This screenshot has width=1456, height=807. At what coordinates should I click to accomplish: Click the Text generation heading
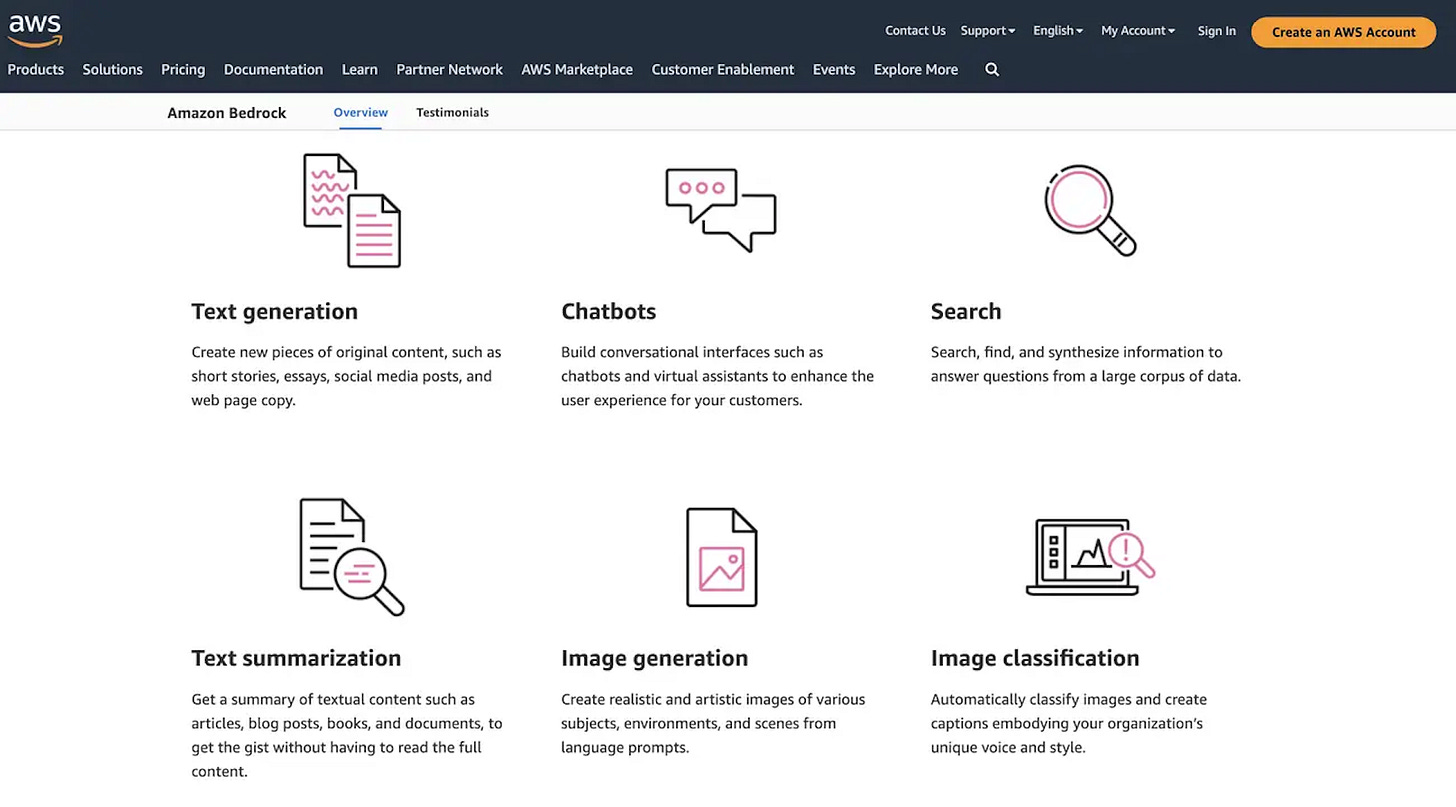click(x=275, y=311)
